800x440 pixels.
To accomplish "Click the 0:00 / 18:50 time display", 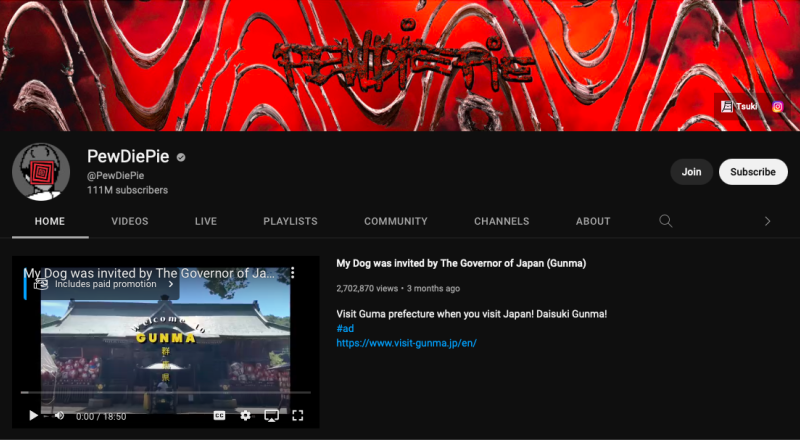I will pos(101,417).
